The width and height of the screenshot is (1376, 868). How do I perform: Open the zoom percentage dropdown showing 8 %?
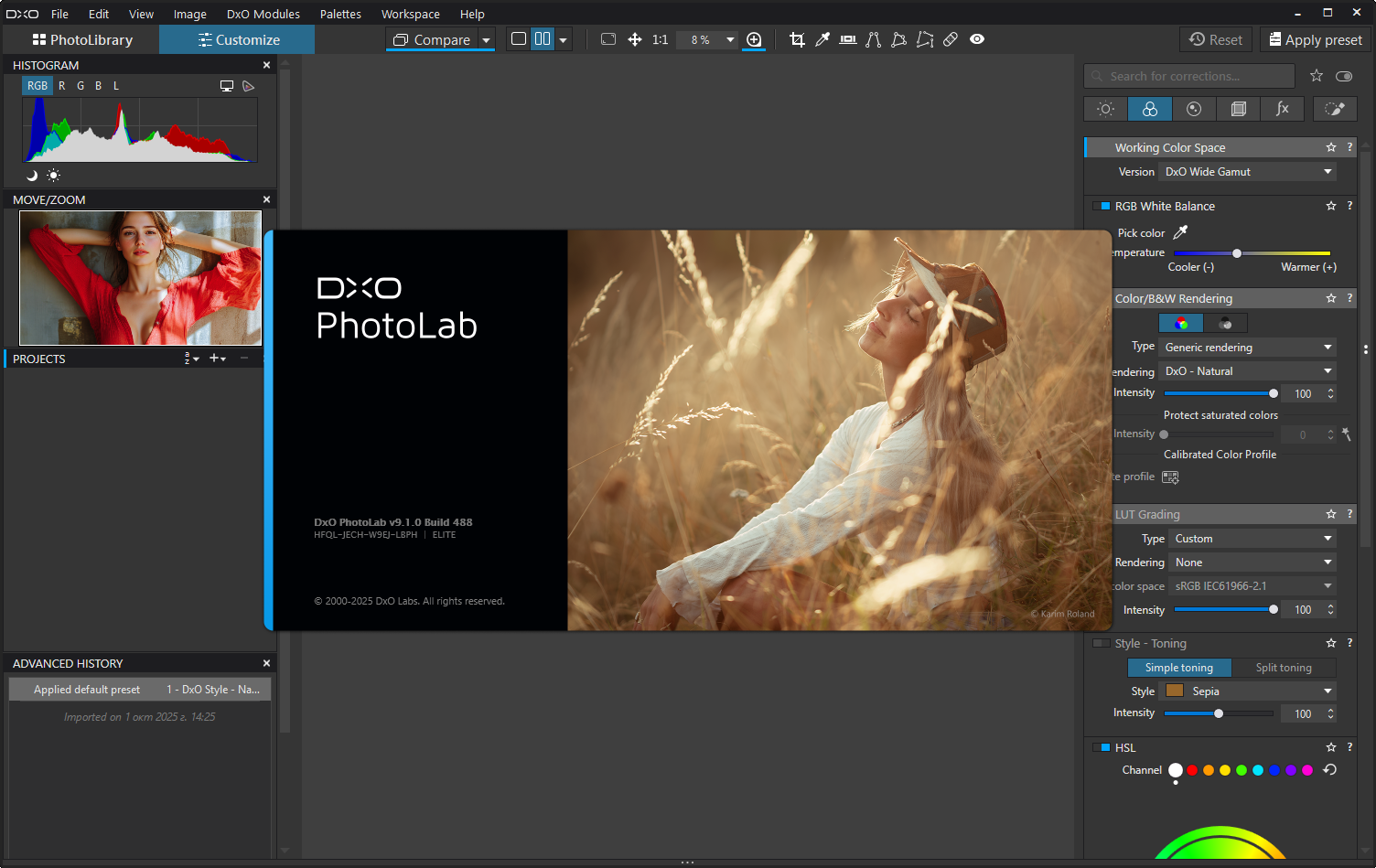[729, 39]
